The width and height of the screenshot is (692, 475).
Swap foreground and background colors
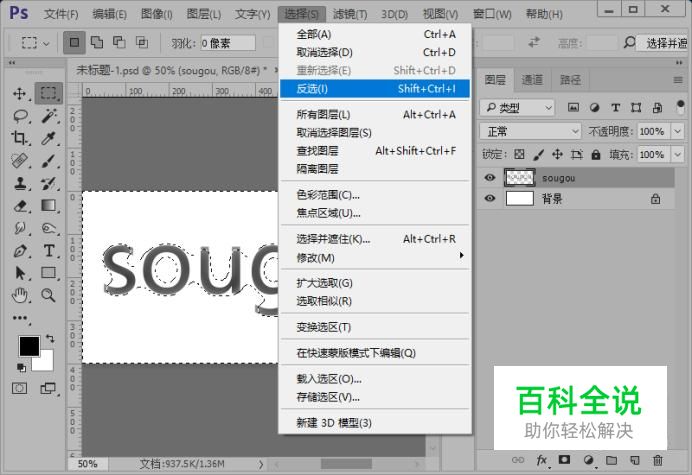click(x=50, y=339)
